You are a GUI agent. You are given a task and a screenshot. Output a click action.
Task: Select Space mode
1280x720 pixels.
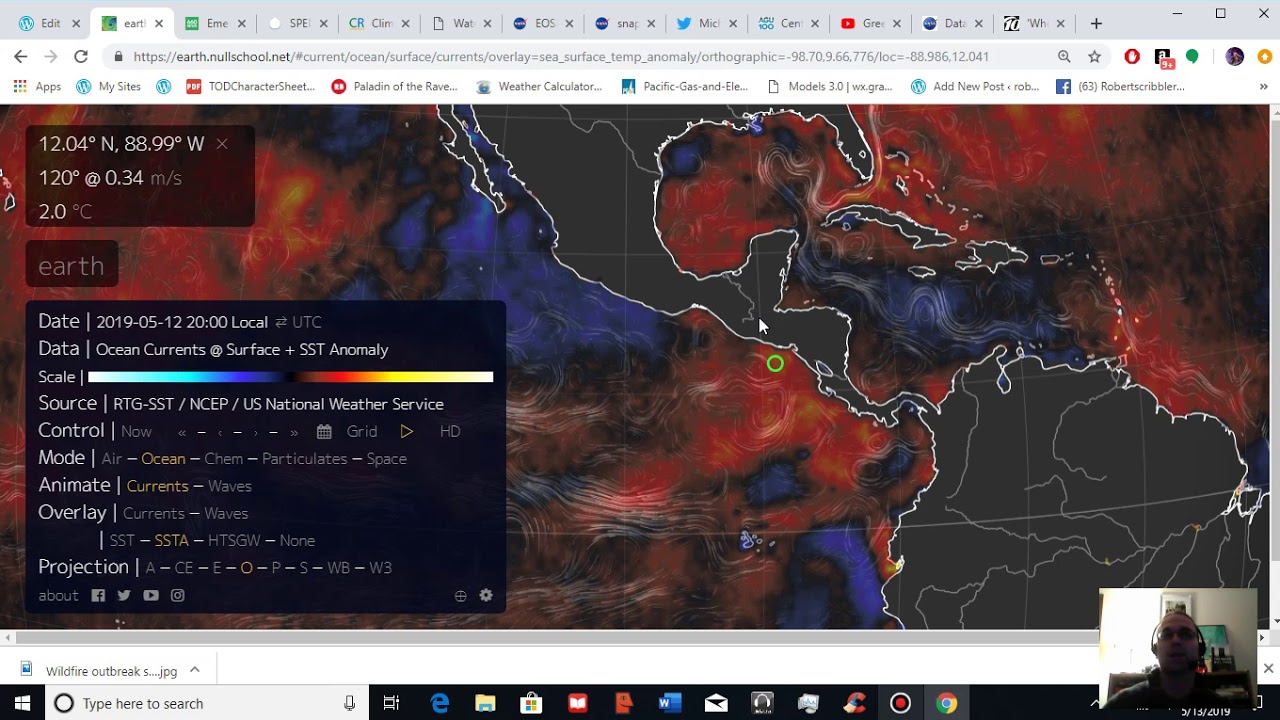tap(386, 459)
